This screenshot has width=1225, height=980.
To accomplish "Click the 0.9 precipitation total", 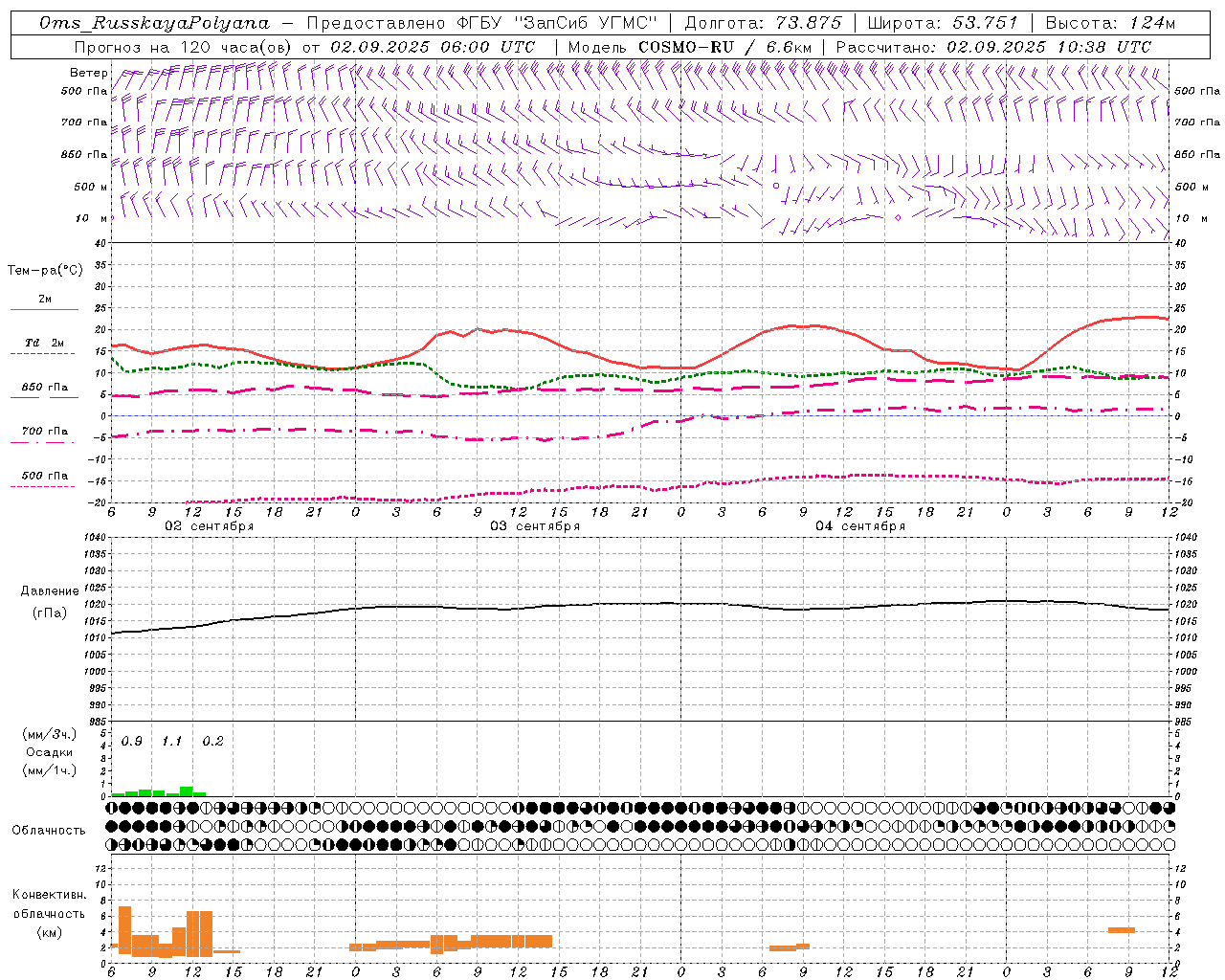I will [132, 742].
